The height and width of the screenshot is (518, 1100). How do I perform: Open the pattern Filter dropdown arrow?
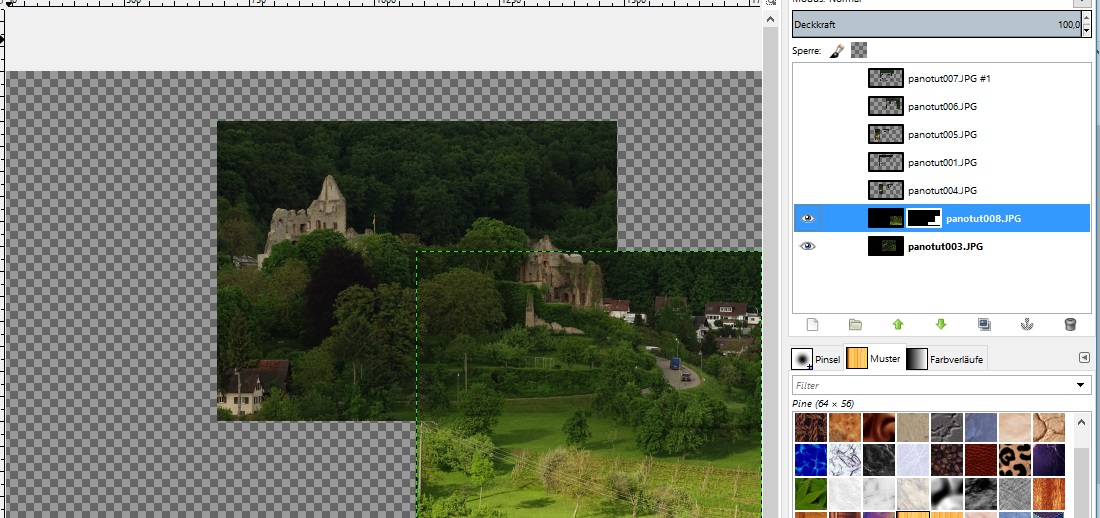[x=1081, y=385]
